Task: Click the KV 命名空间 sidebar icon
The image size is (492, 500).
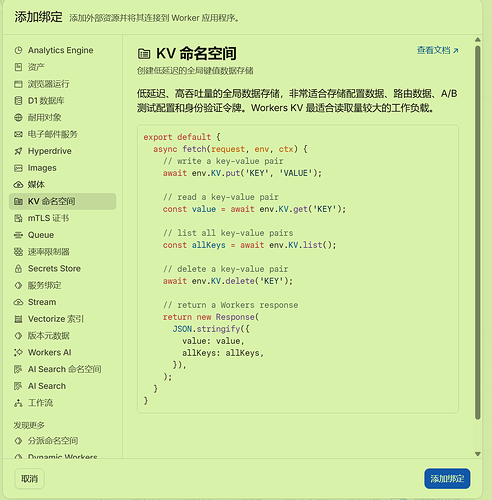Action: click(x=18, y=201)
